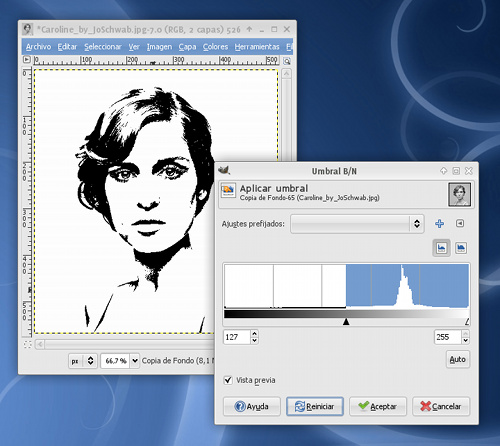The image size is (500, 446).
Task: Maximize the Caroline image window
Action: 274,29
